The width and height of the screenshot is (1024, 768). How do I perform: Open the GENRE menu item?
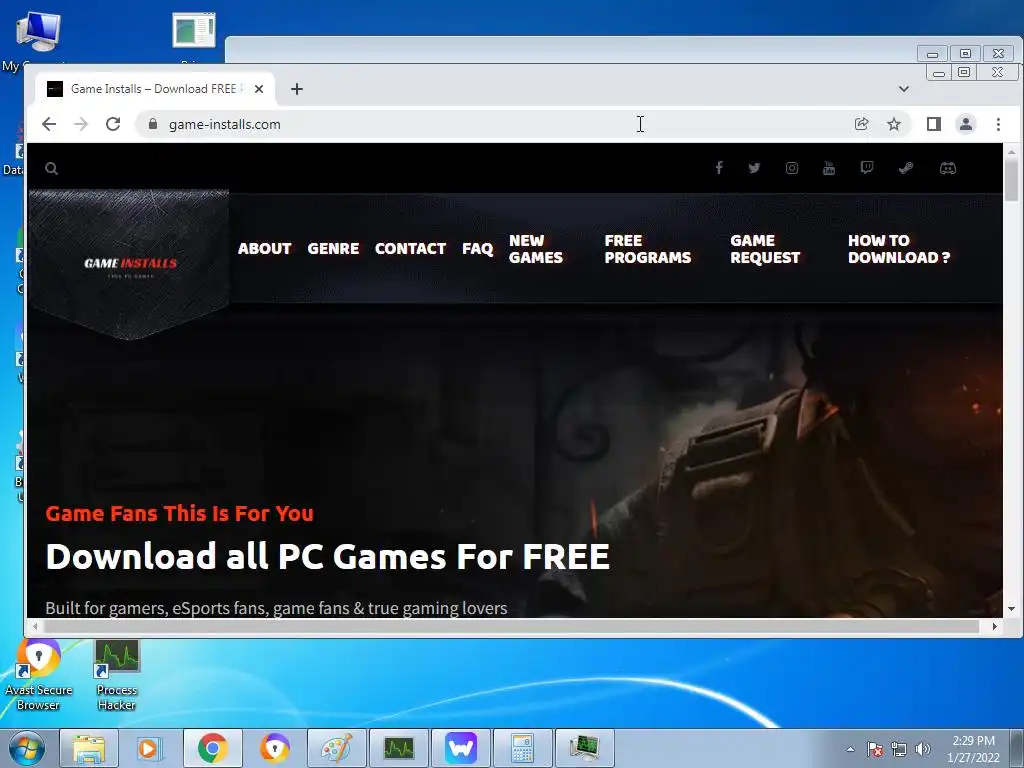(x=333, y=249)
